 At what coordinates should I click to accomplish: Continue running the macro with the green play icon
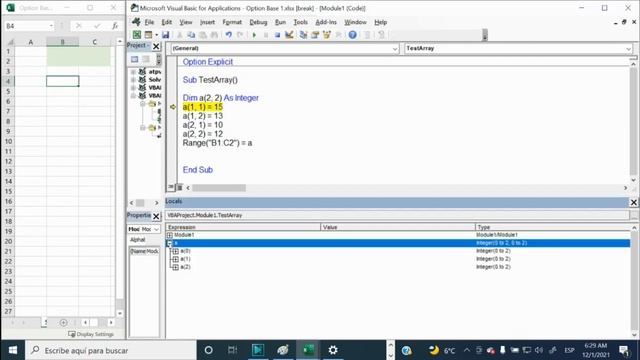[254, 35]
